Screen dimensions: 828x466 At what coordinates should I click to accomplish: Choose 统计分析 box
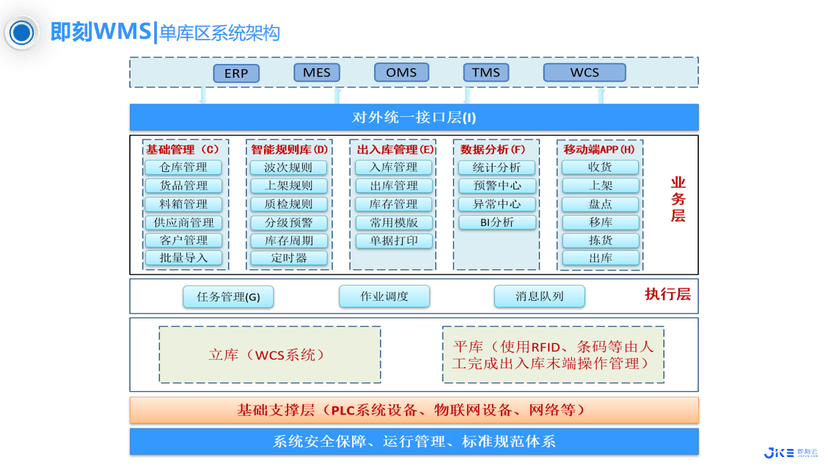pos(496,167)
